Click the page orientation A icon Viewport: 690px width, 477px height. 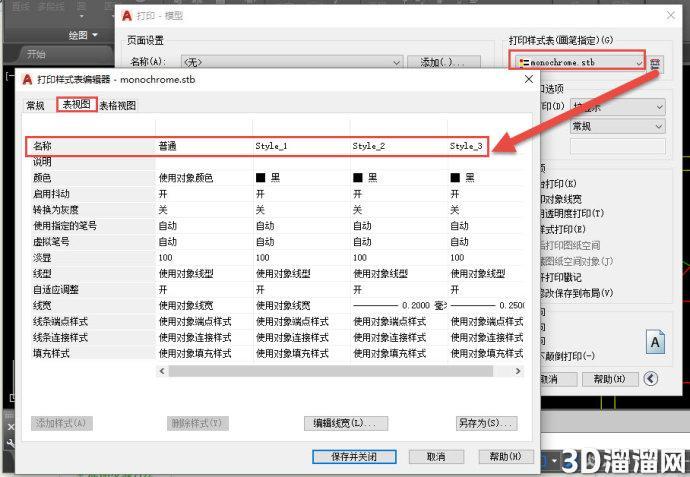point(655,342)
